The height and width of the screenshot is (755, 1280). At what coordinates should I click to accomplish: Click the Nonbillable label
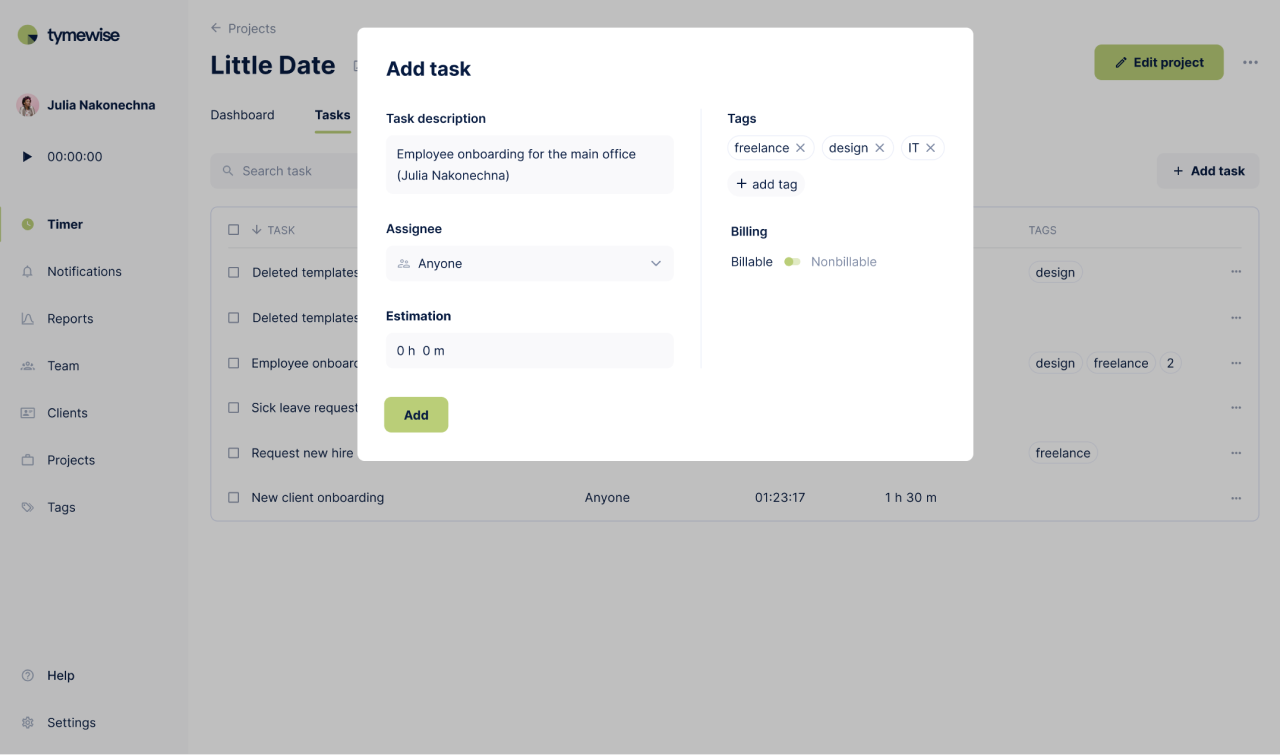(844, 262)
